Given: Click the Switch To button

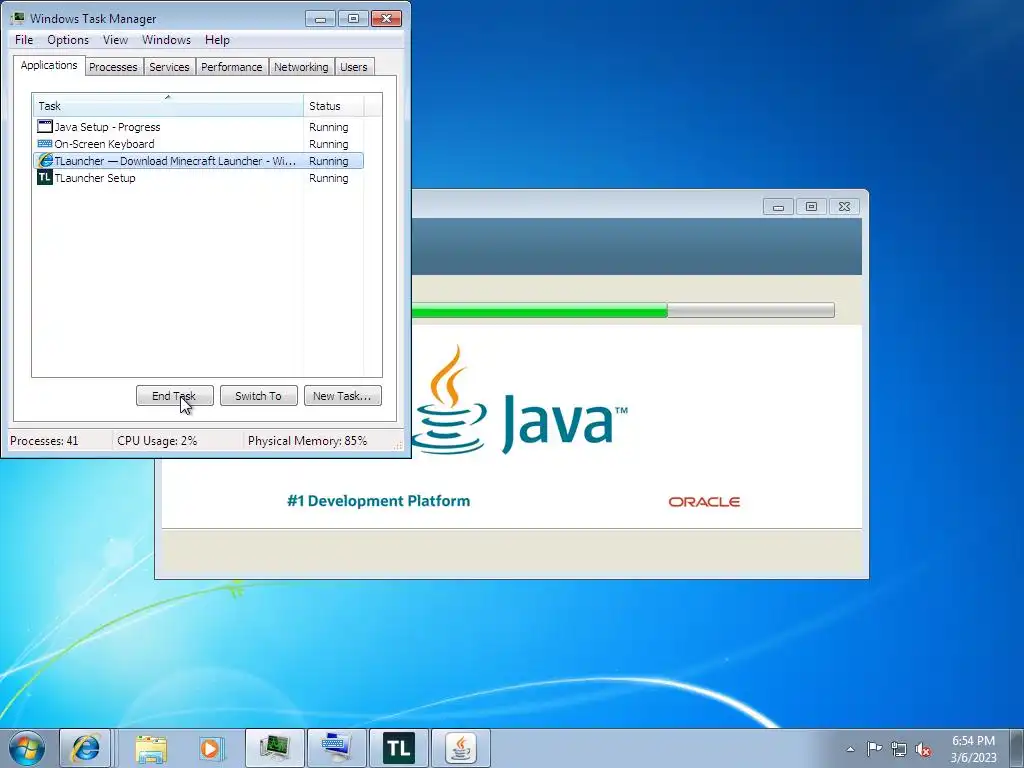Looking at the screenshot, I should (x=259, y=395).
